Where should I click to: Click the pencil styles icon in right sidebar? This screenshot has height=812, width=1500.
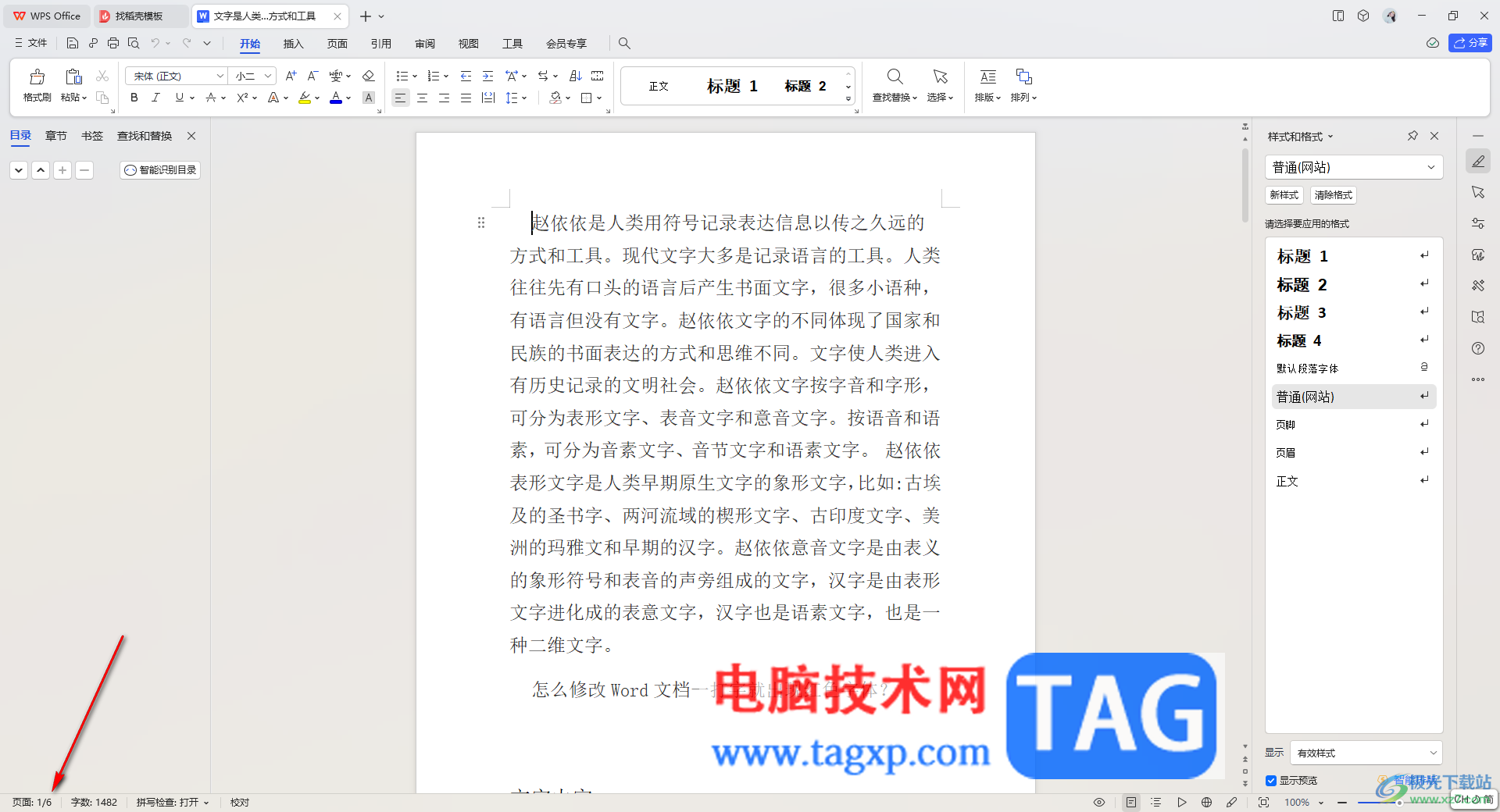coord(1478,161)
